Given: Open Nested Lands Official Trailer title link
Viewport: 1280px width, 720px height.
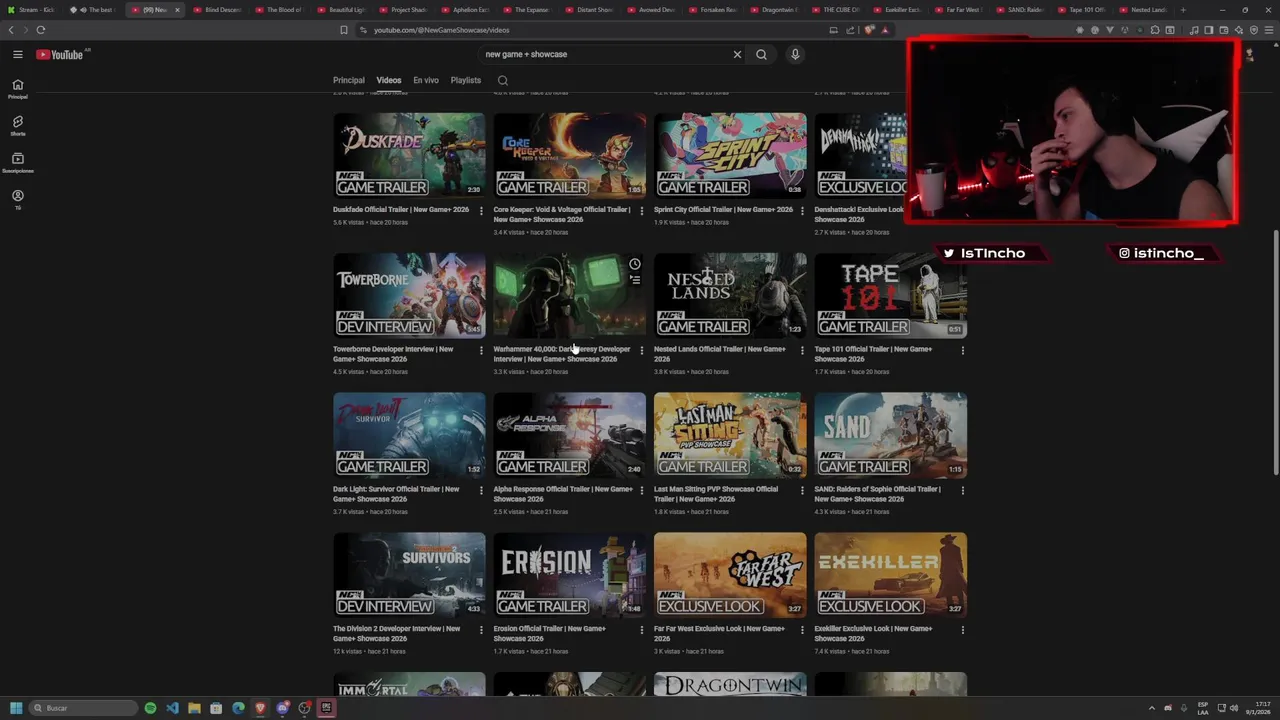Looking at the screenshot, I should (x=720, y=354).
